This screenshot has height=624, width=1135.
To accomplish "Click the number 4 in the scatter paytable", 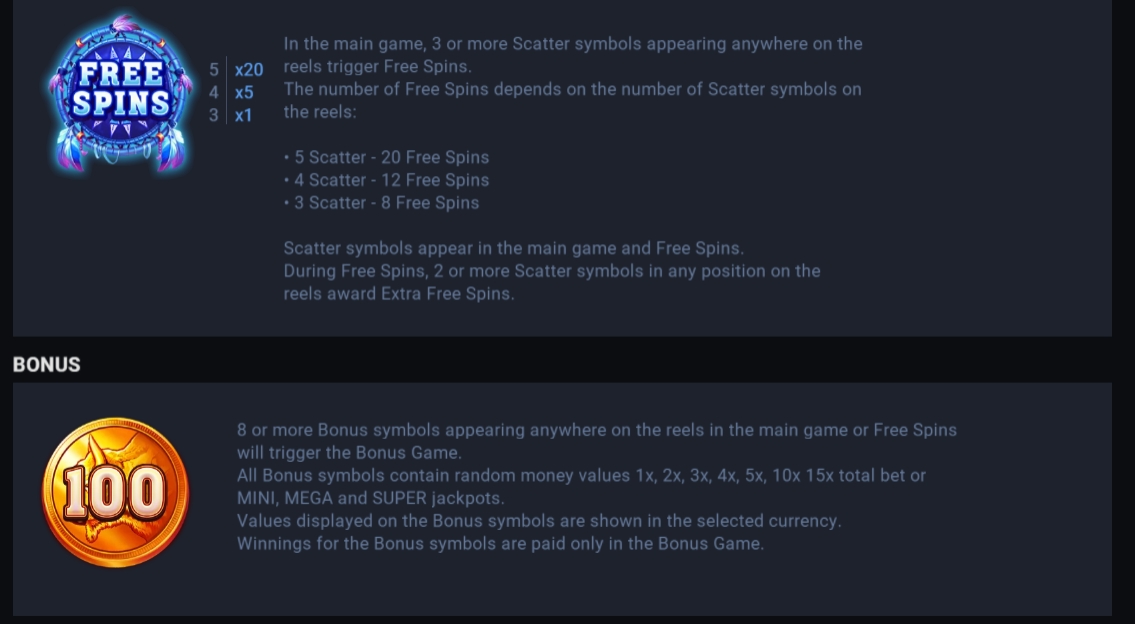I will tap(214, 93).
